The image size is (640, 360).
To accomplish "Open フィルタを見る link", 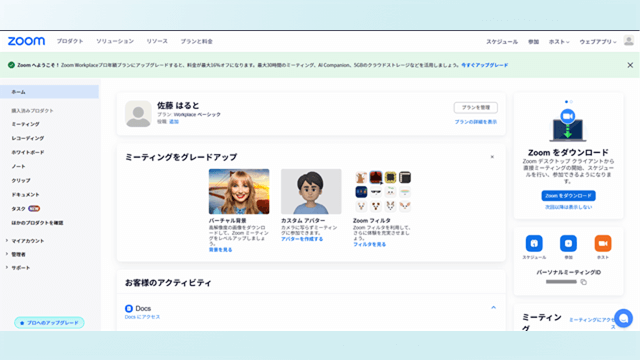I will point(369,244).
